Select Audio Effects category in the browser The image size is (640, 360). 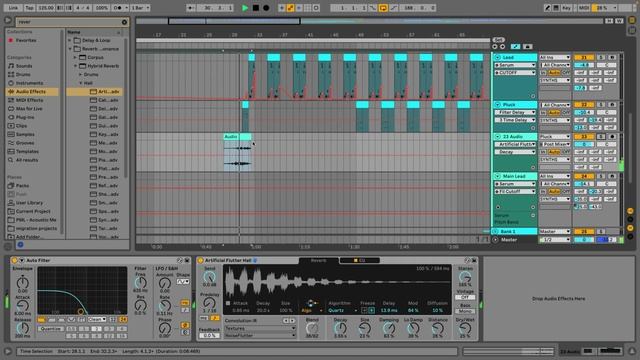click(x=31, y=92)
